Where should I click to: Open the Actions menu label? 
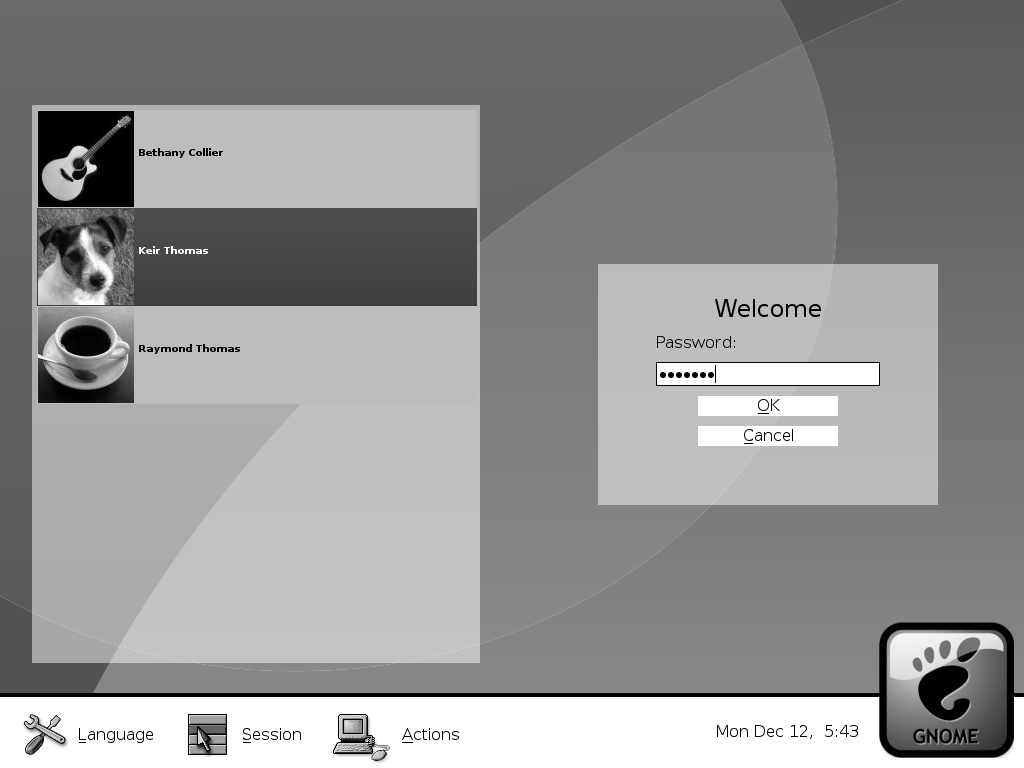pyautogui.click(x=430, y=735)
